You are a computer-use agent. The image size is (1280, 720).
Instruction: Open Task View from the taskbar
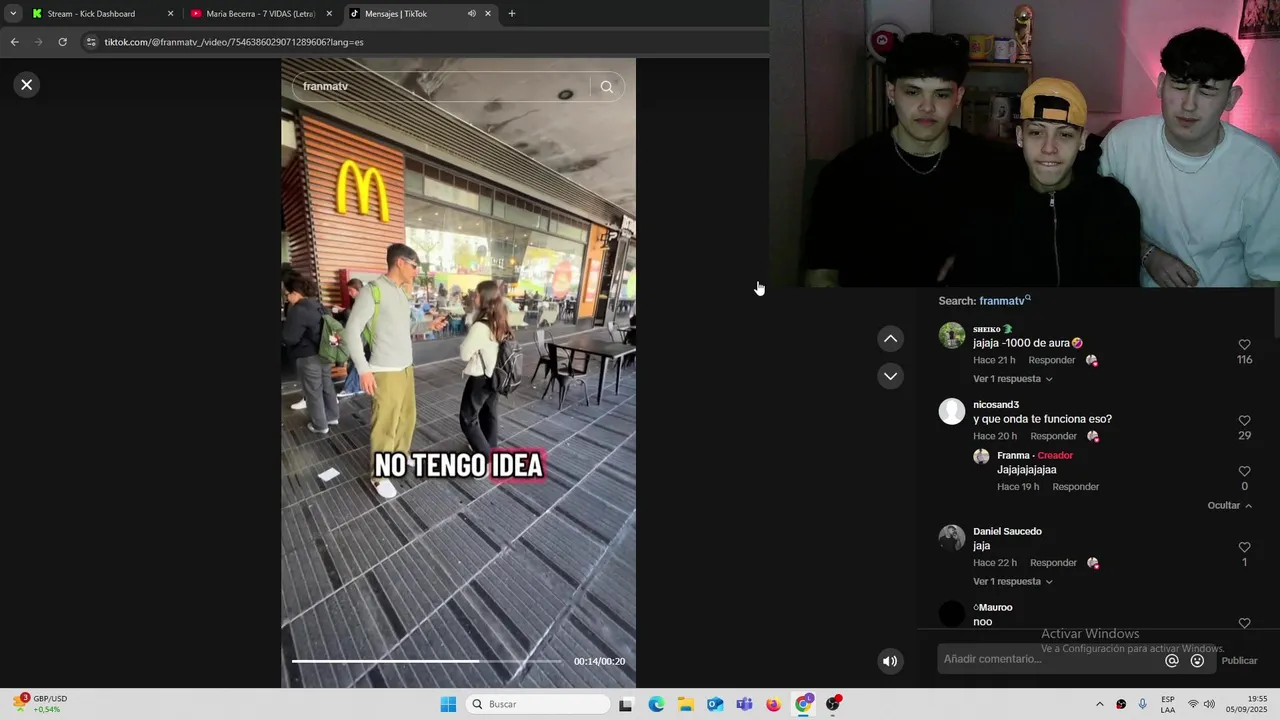point(626,704)
